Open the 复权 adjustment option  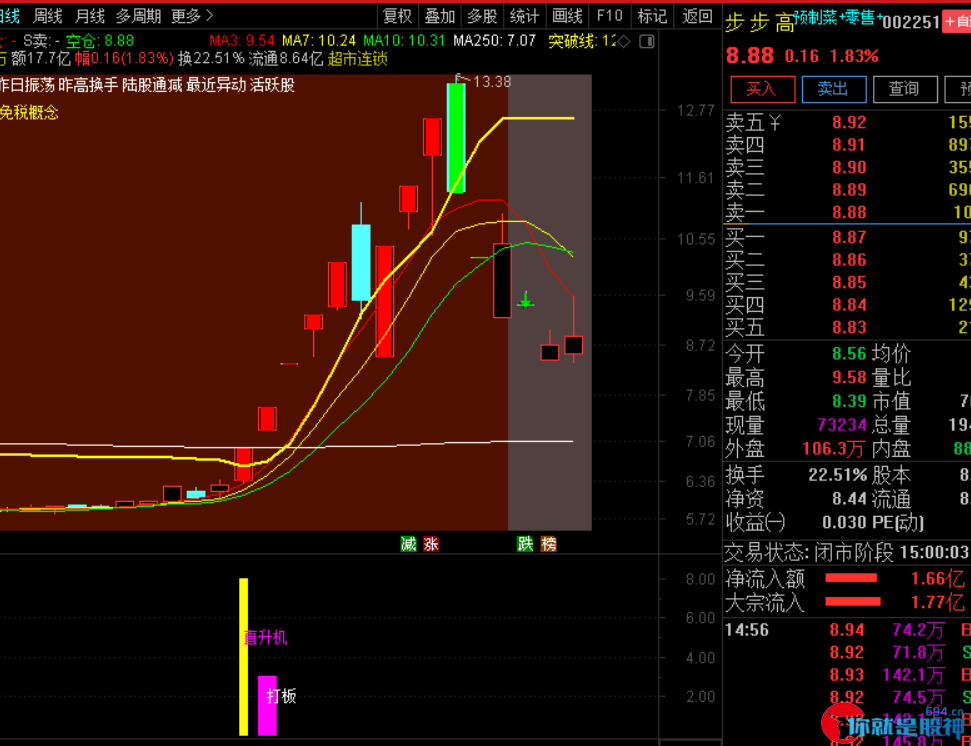(398, 16)
